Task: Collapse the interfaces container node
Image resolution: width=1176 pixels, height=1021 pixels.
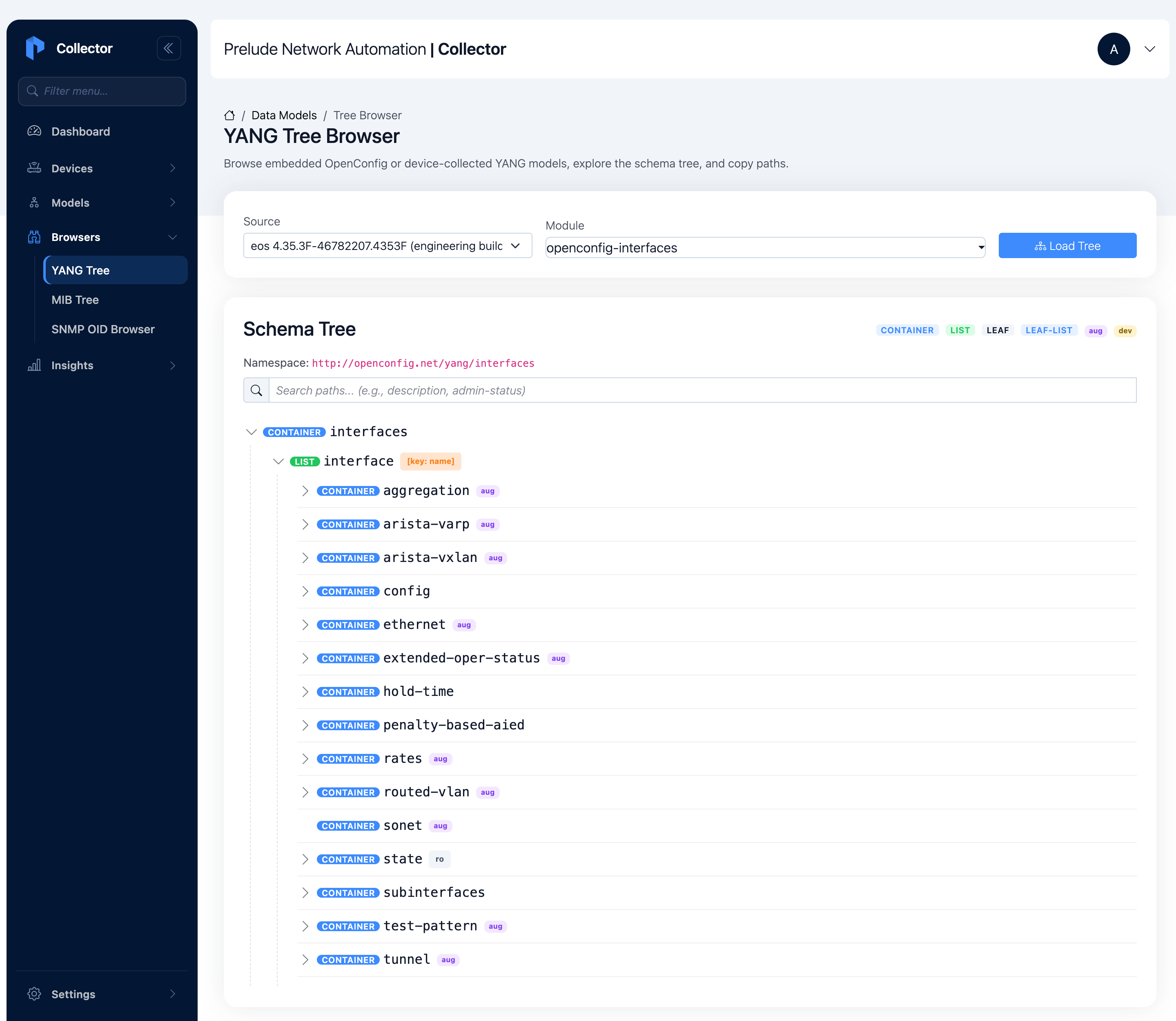Action: click(x=251, y=432)
